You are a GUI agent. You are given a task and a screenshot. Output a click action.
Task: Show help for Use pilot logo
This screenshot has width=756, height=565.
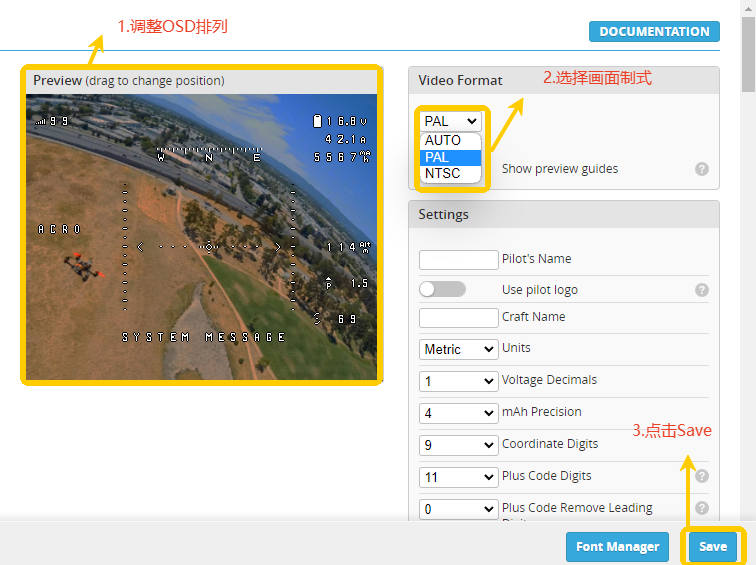tap(702, 290)
